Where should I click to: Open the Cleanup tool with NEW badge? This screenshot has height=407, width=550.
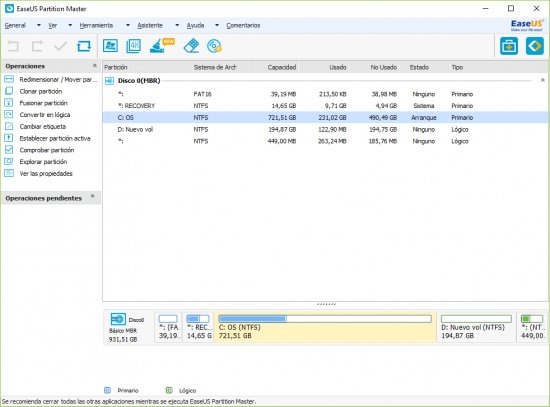pyautogui.click(x=161, y=46)
